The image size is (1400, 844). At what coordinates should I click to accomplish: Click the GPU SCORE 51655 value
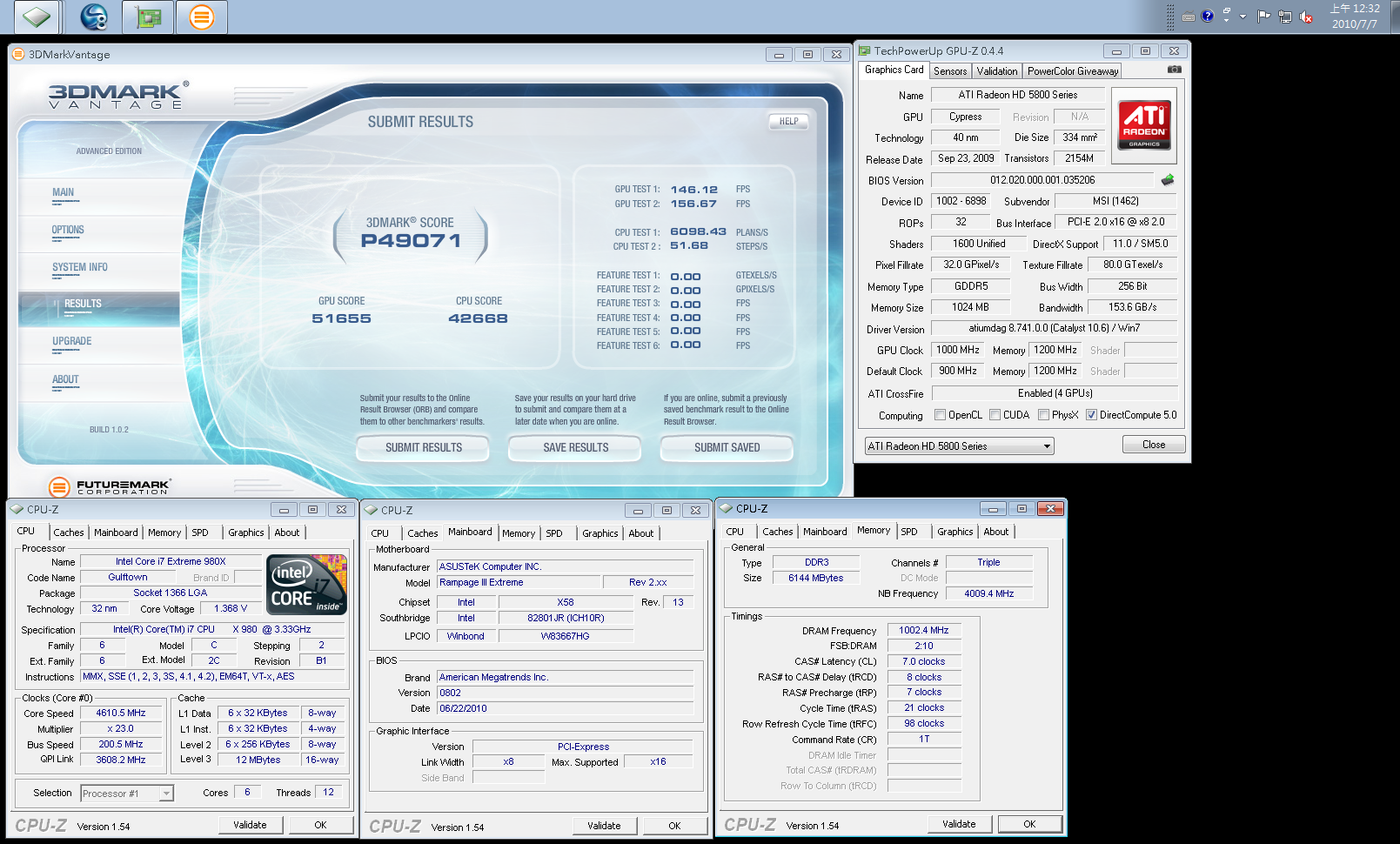pyautogui.click(x=342, y=318)
